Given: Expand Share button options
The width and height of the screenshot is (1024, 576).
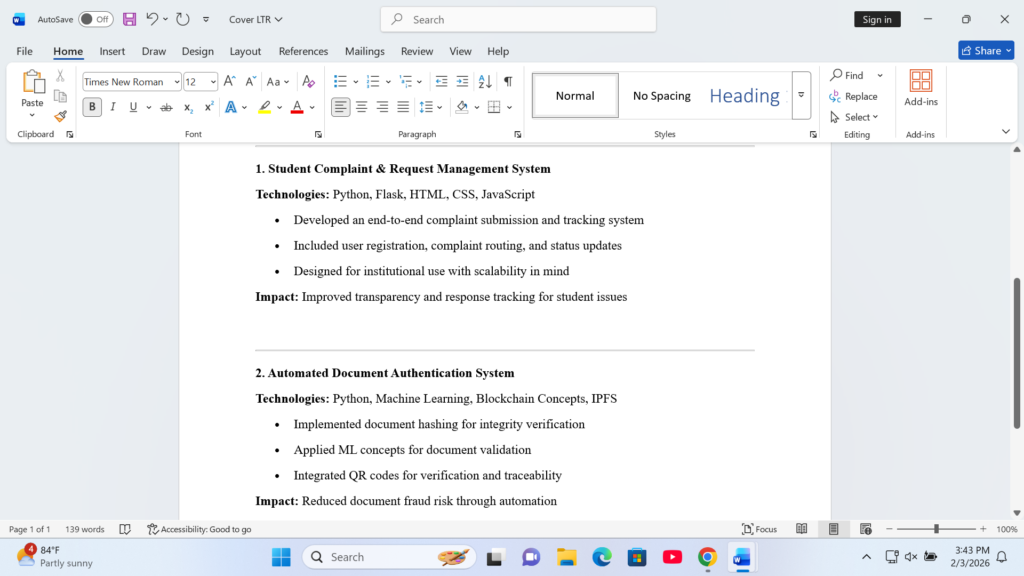Looking at the screenshot, I should (x=1008, y=50).
